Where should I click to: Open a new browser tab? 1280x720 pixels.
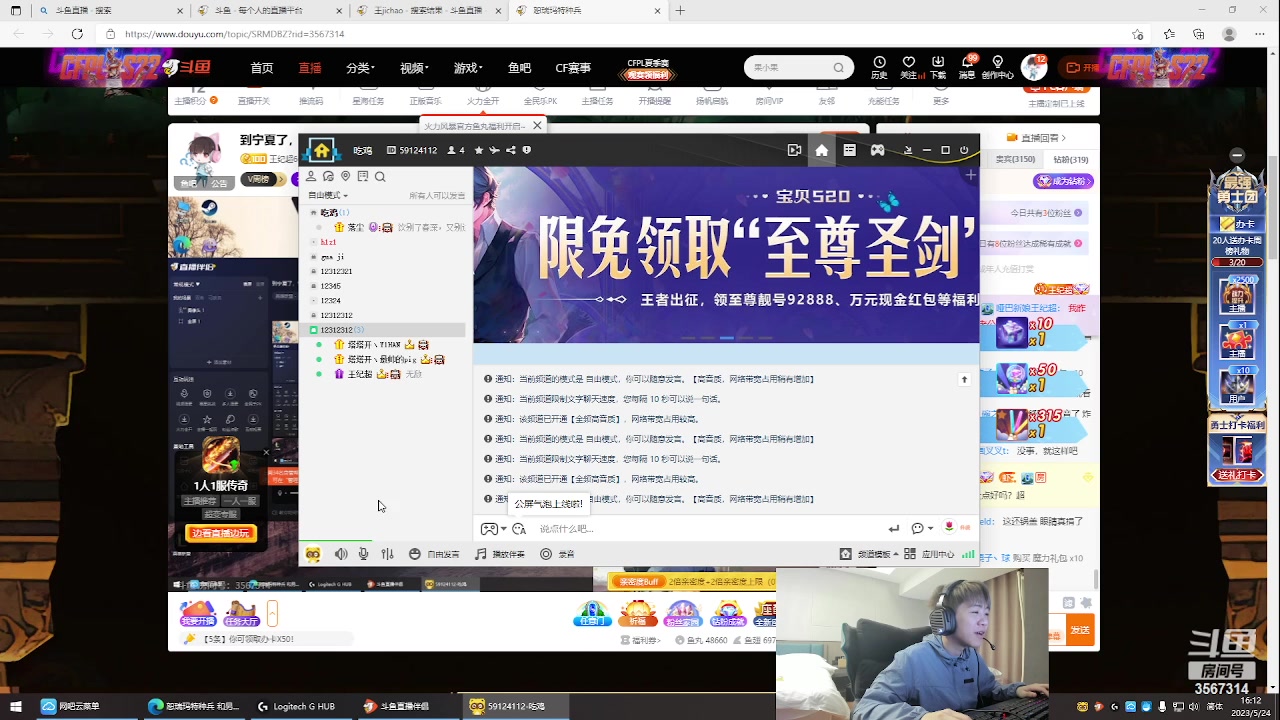click(680, 11)
